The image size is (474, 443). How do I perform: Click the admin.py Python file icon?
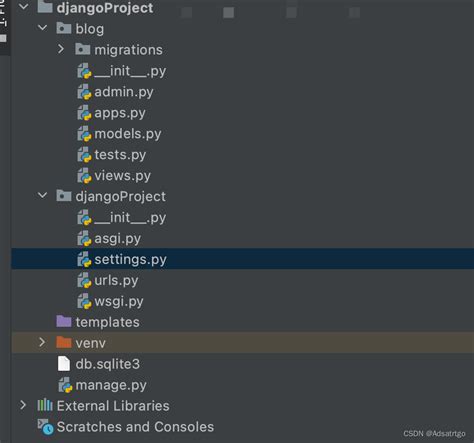click(x=84, y=92)
